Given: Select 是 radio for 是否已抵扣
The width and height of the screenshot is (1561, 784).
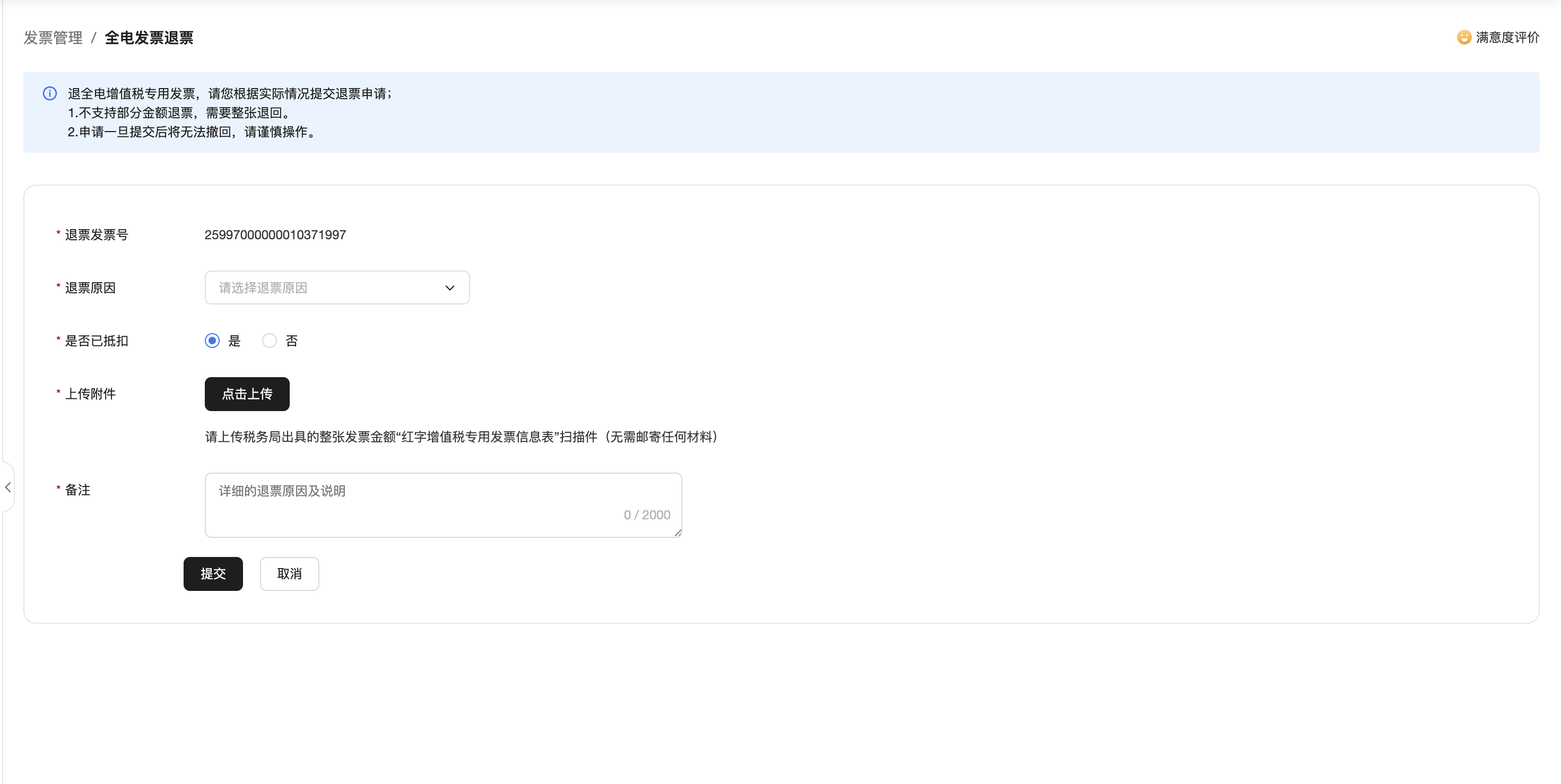Looking at the screenshot, I should pos(212,341).
